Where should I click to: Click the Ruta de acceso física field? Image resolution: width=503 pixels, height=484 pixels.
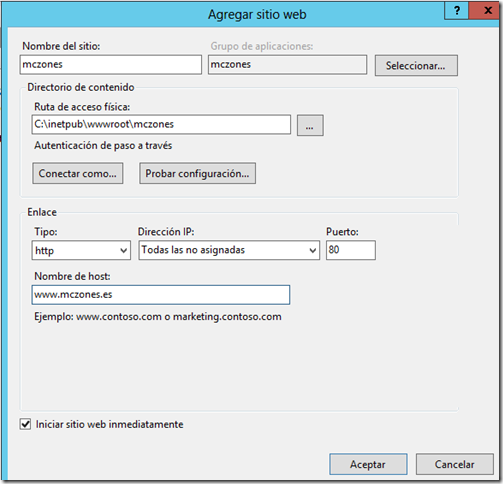161,125
